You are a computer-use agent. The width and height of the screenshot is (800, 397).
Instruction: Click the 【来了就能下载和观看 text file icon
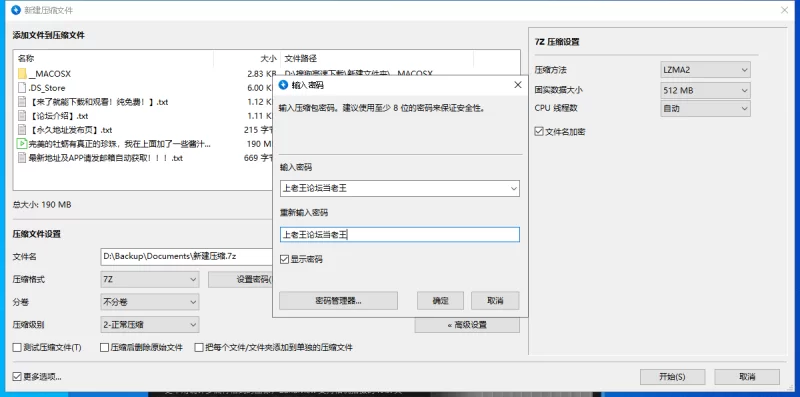pos(22,102)
